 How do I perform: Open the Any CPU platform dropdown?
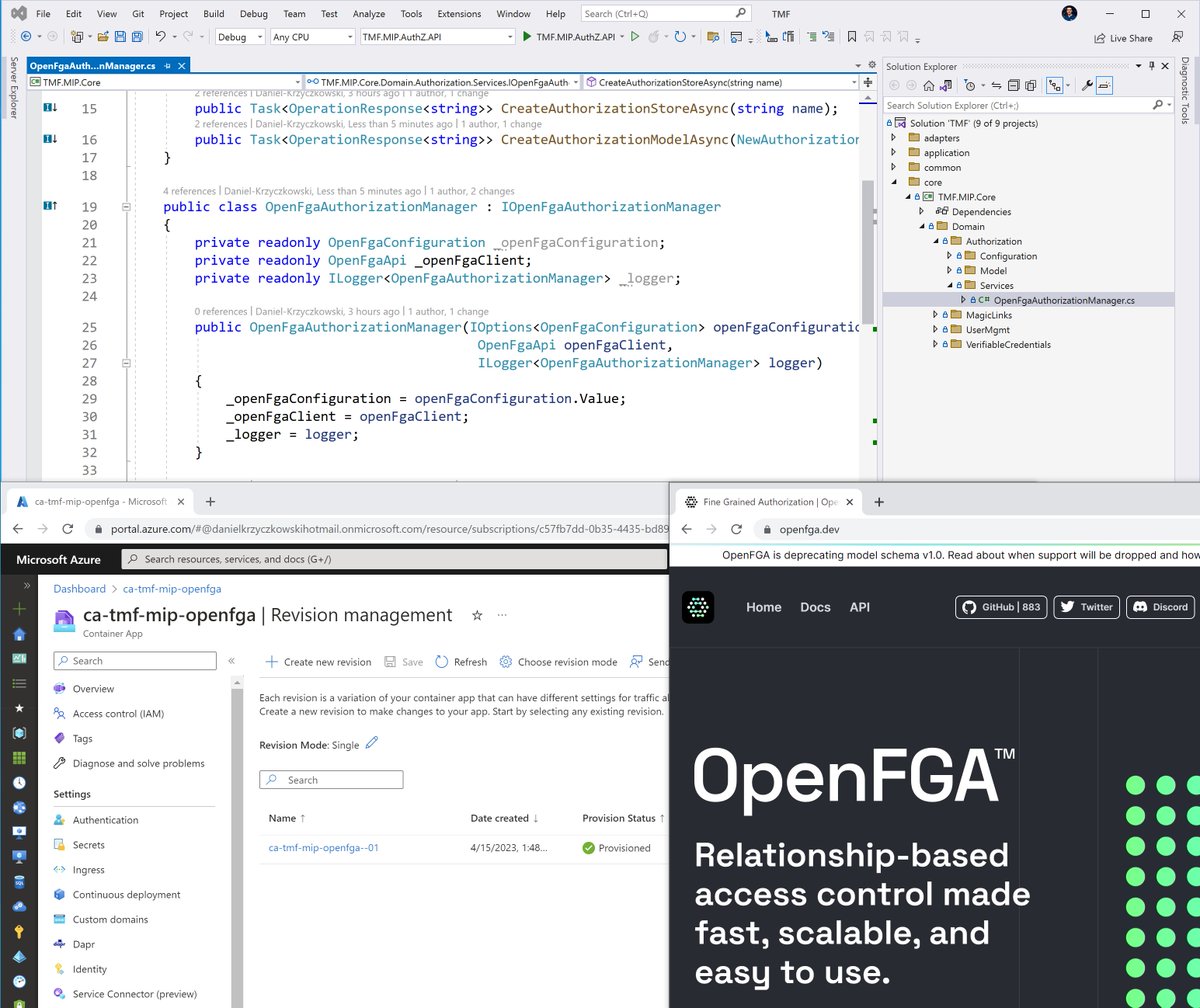311,36
